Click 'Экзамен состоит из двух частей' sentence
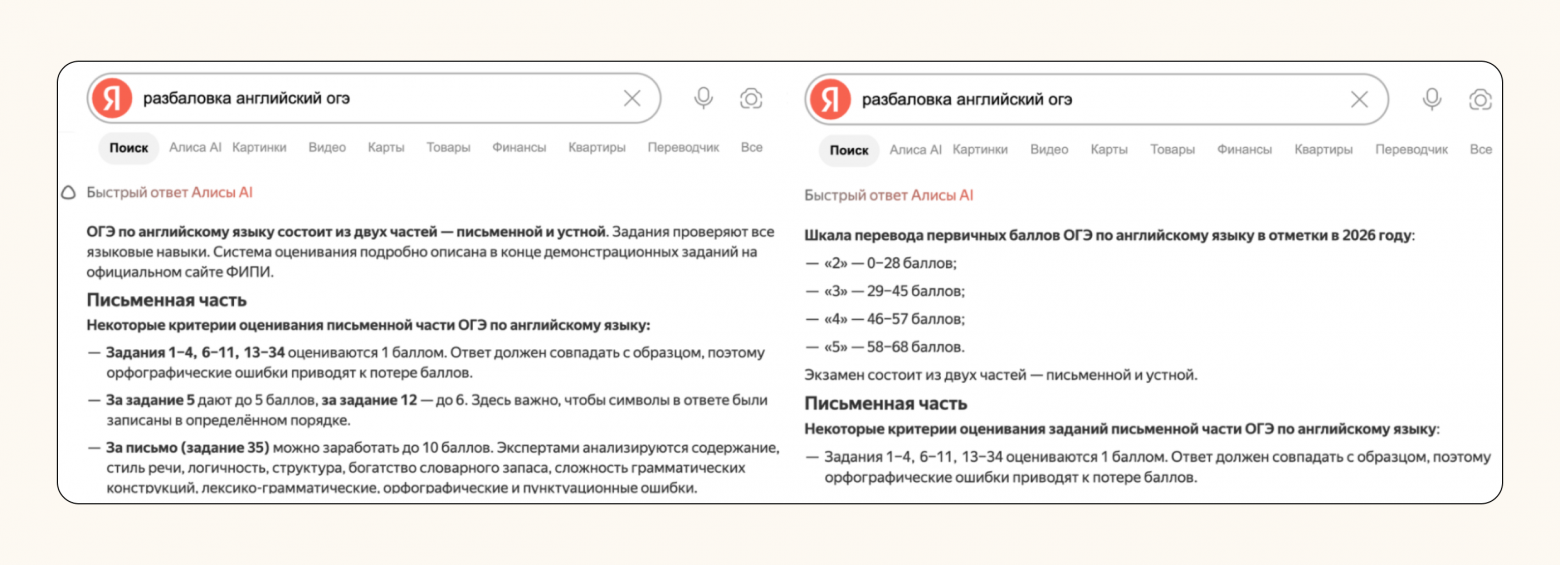Viewport: 1560px width, 565px height. tap(1001, 376)
